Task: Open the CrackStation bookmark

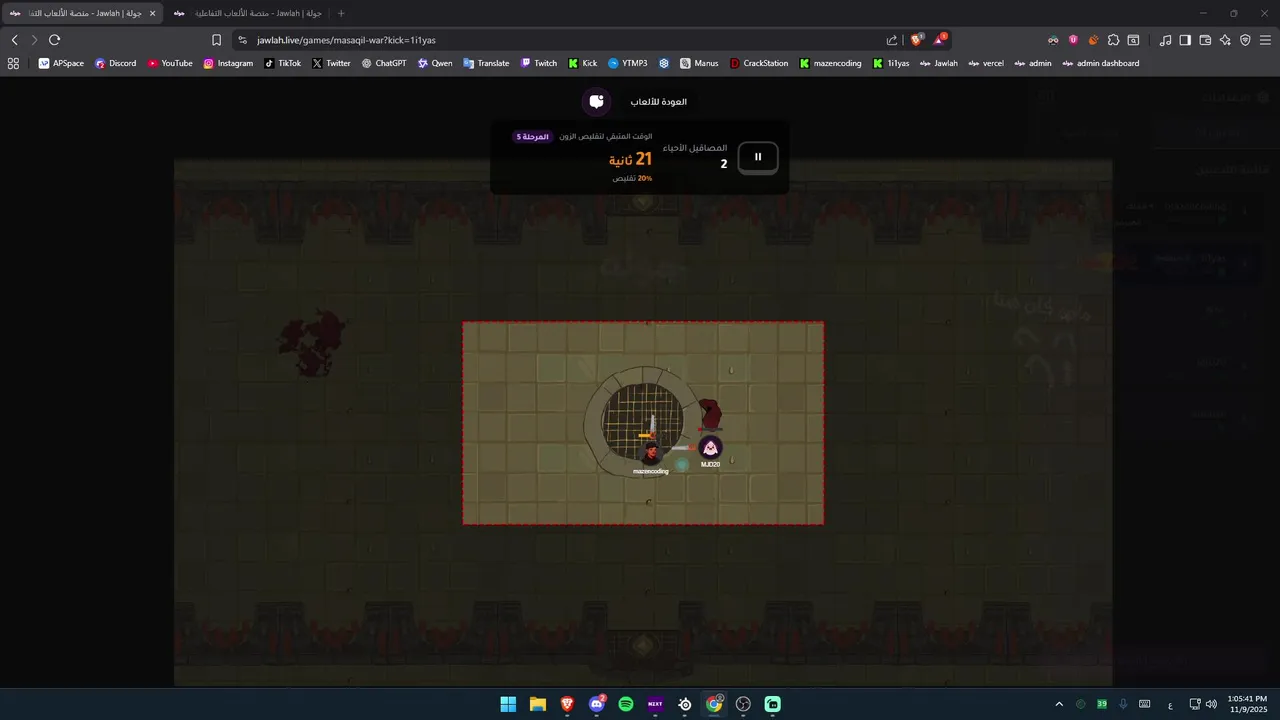Action: pyautogui.click(x=759, y=63)
